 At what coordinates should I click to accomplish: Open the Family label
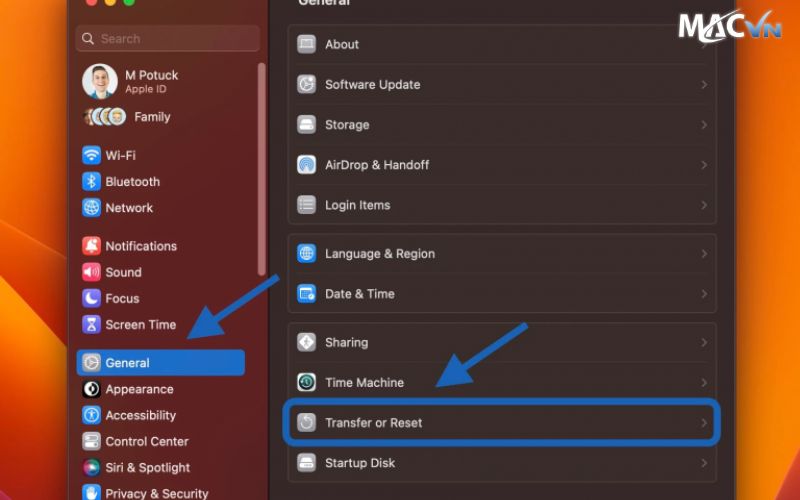tap(152, 117)
